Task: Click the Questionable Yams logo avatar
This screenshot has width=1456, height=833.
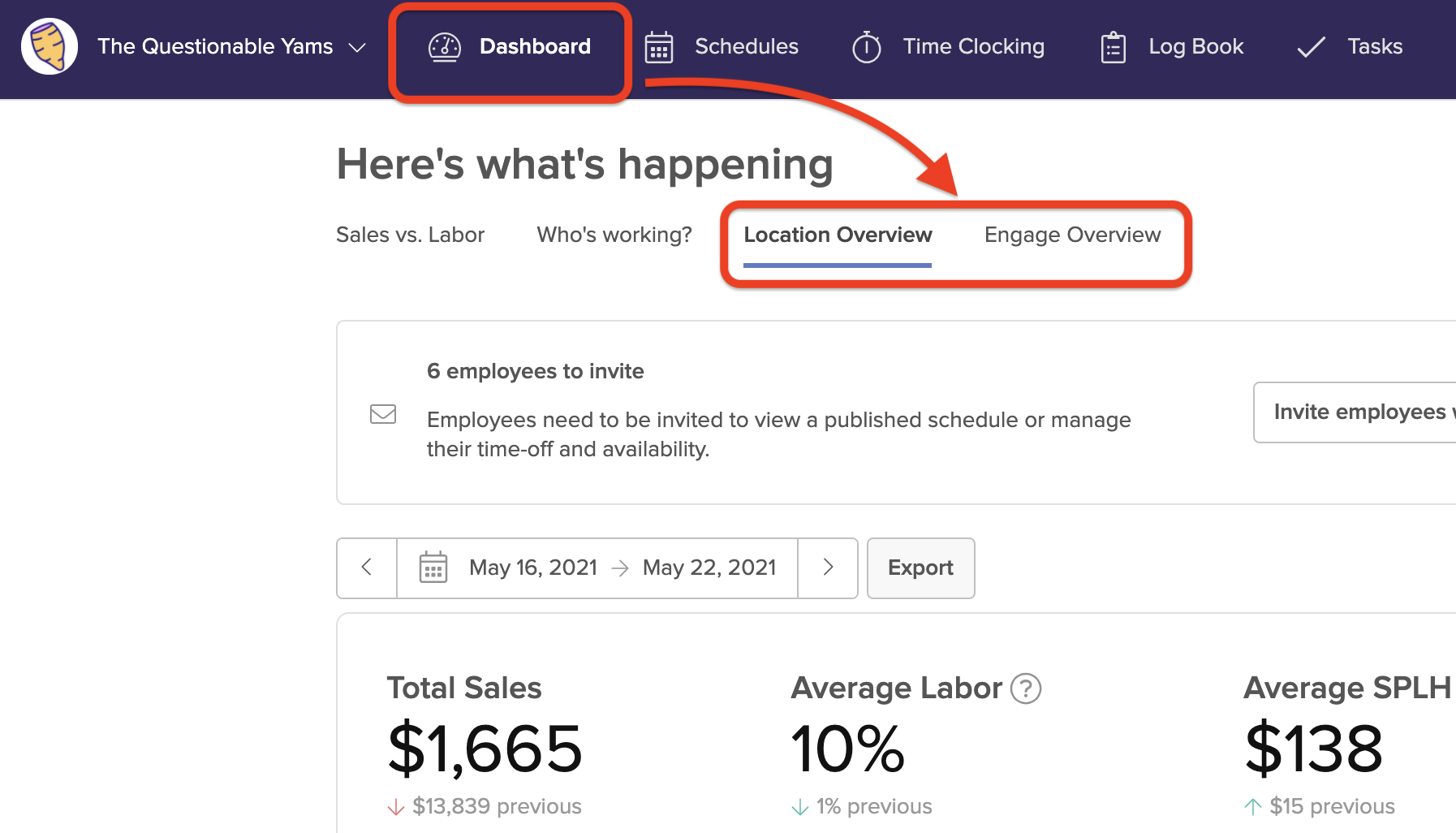Action: [x=50, y=46]
